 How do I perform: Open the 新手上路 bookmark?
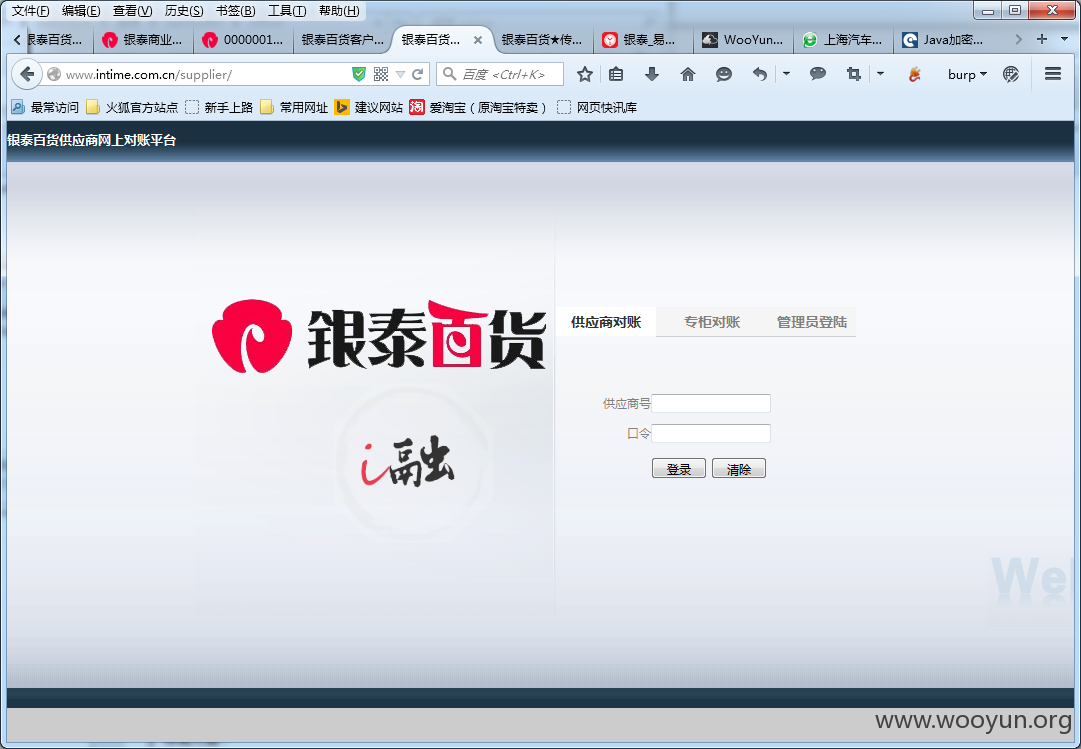219,108
